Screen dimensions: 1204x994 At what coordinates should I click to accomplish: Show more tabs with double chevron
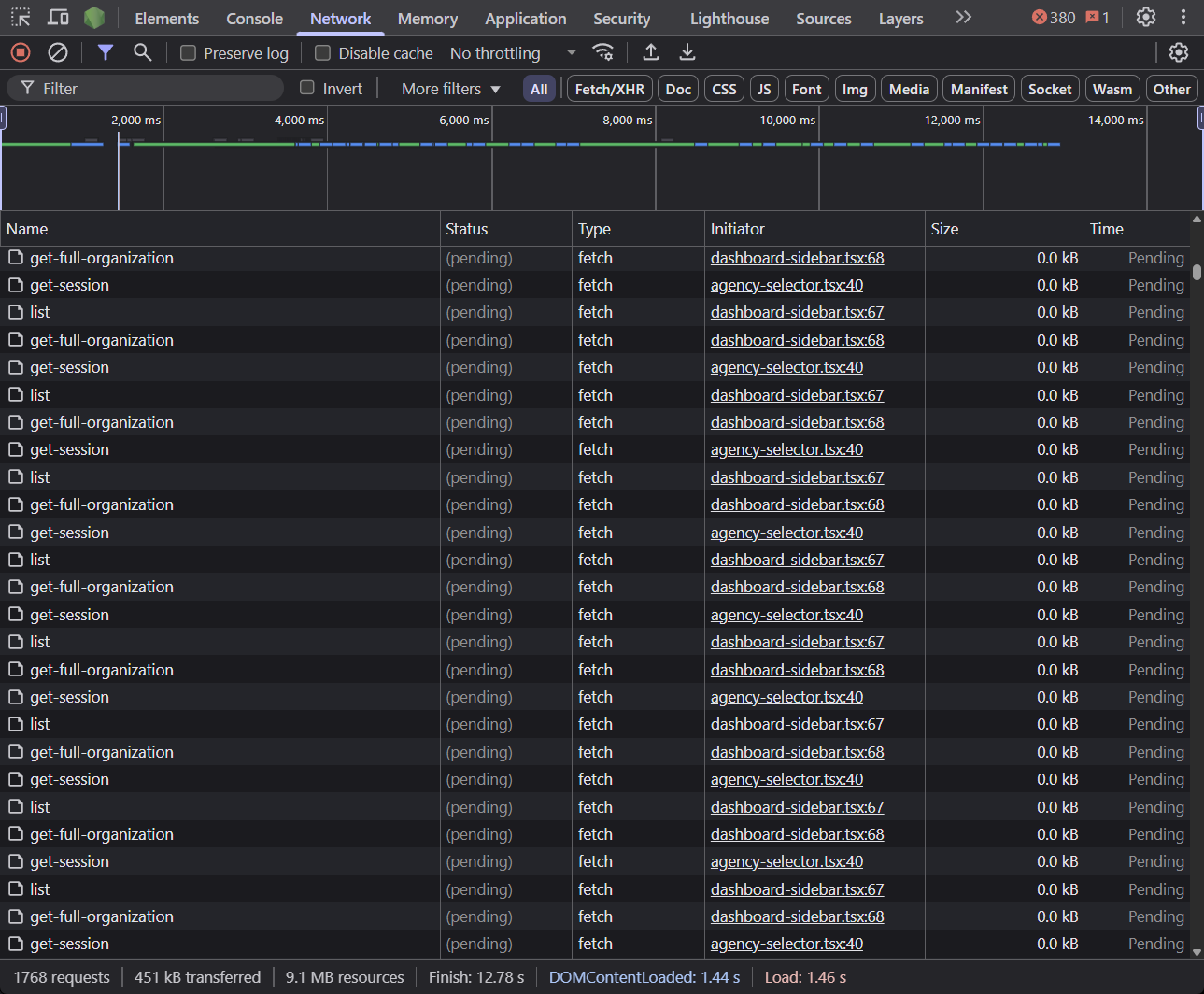(x=963, y=18)
